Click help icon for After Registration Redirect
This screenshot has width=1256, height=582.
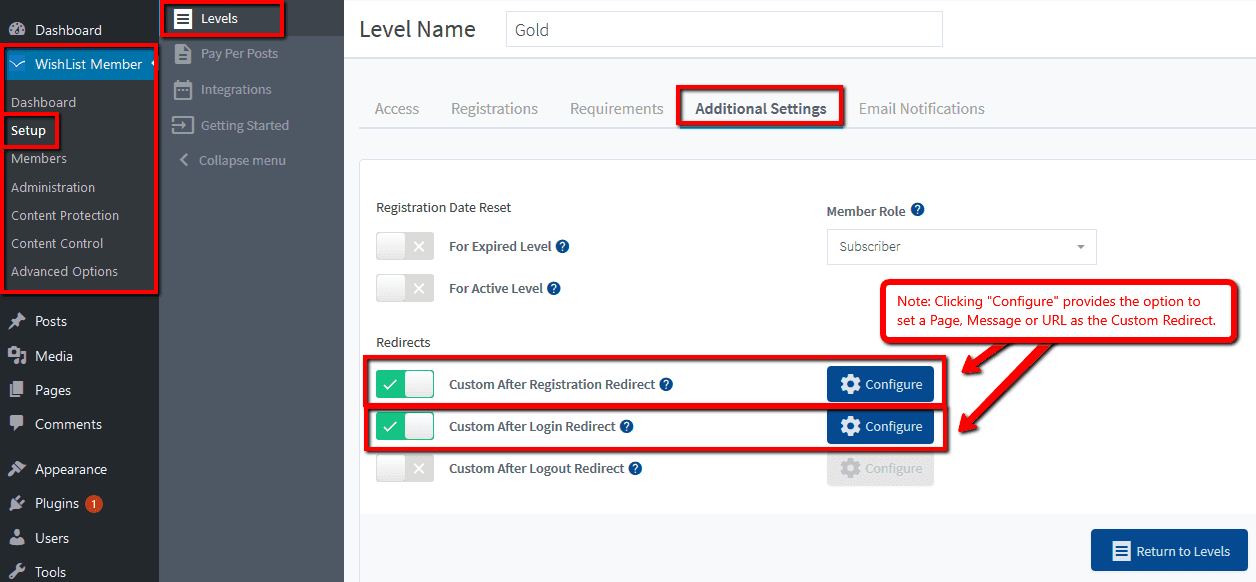coord(666,384)
